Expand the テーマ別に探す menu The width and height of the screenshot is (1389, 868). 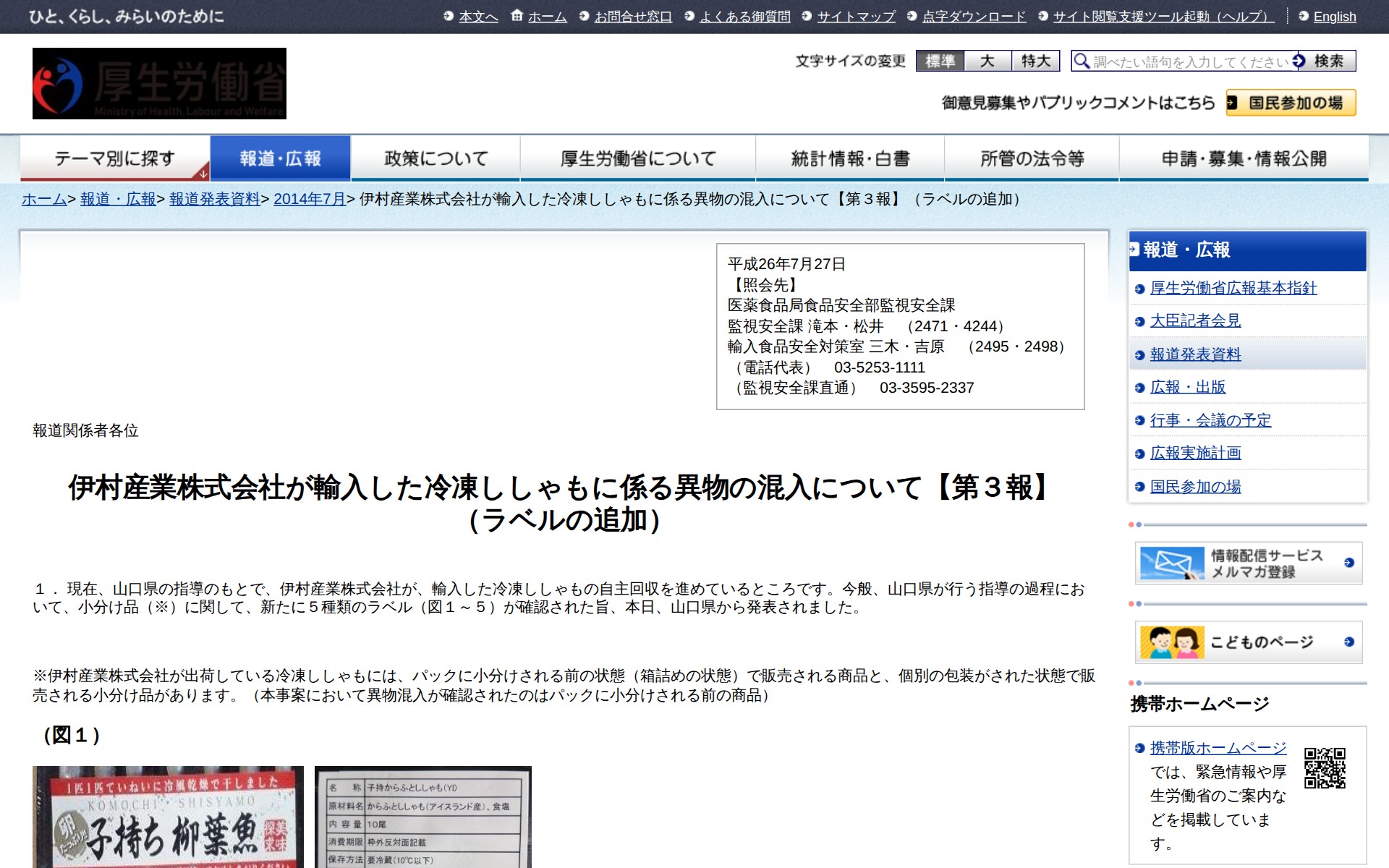pos(115,158)
